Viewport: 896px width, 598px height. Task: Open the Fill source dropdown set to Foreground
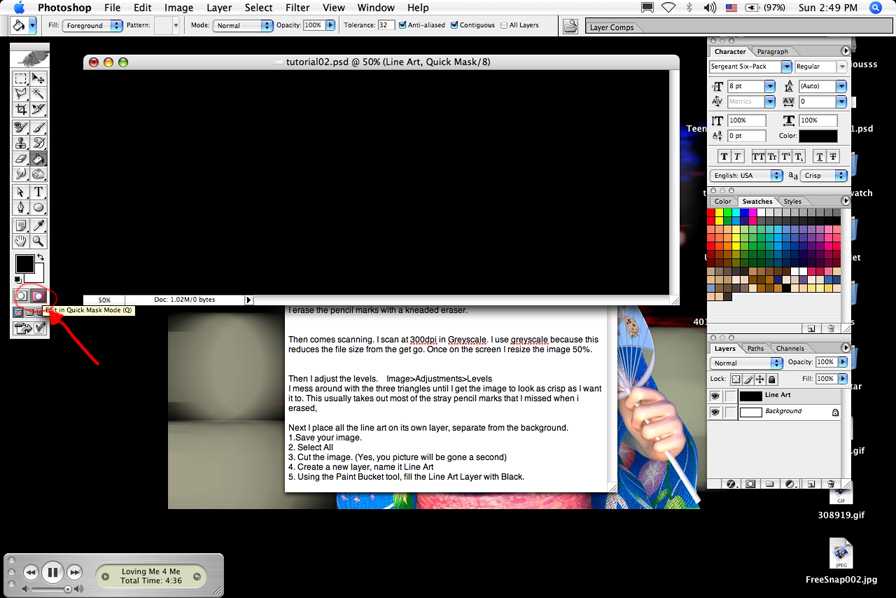(93, 26)
